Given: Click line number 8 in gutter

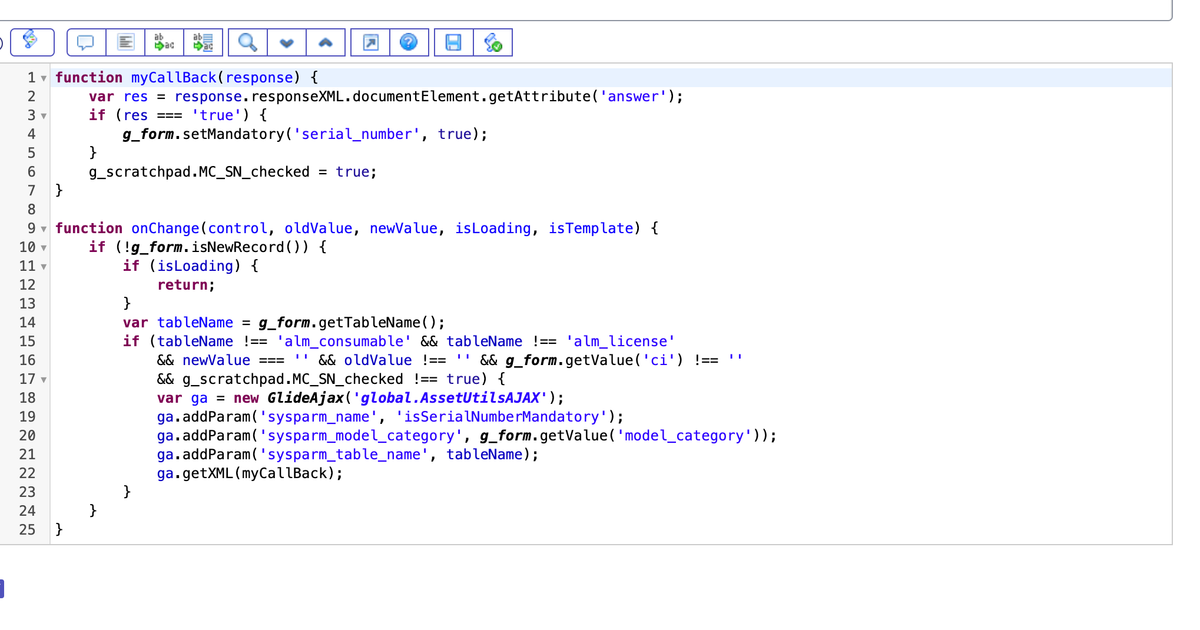Looking at the screenshot, I should 31,209.
